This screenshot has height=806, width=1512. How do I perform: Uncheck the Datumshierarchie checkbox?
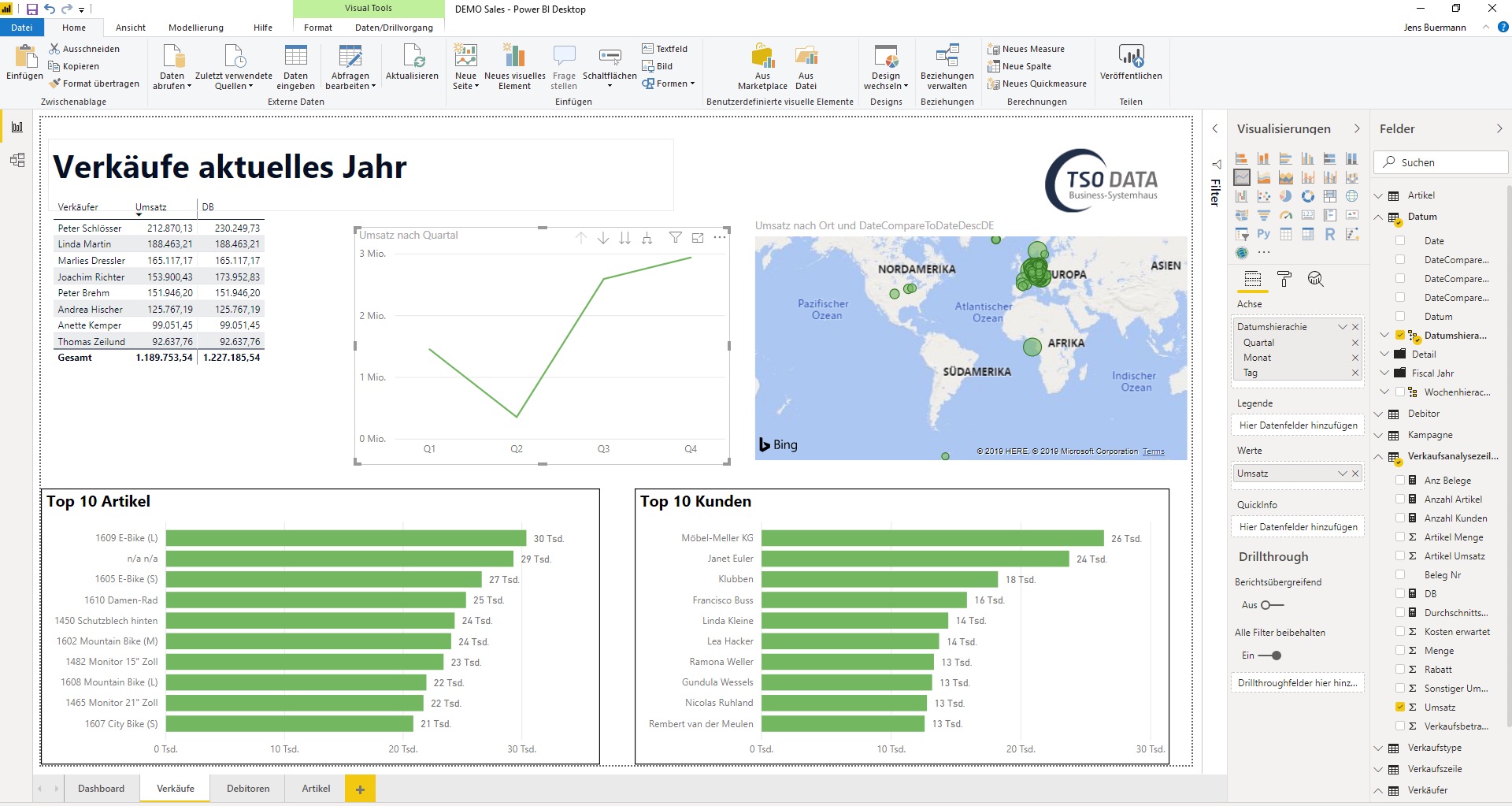pos(1400,335)
